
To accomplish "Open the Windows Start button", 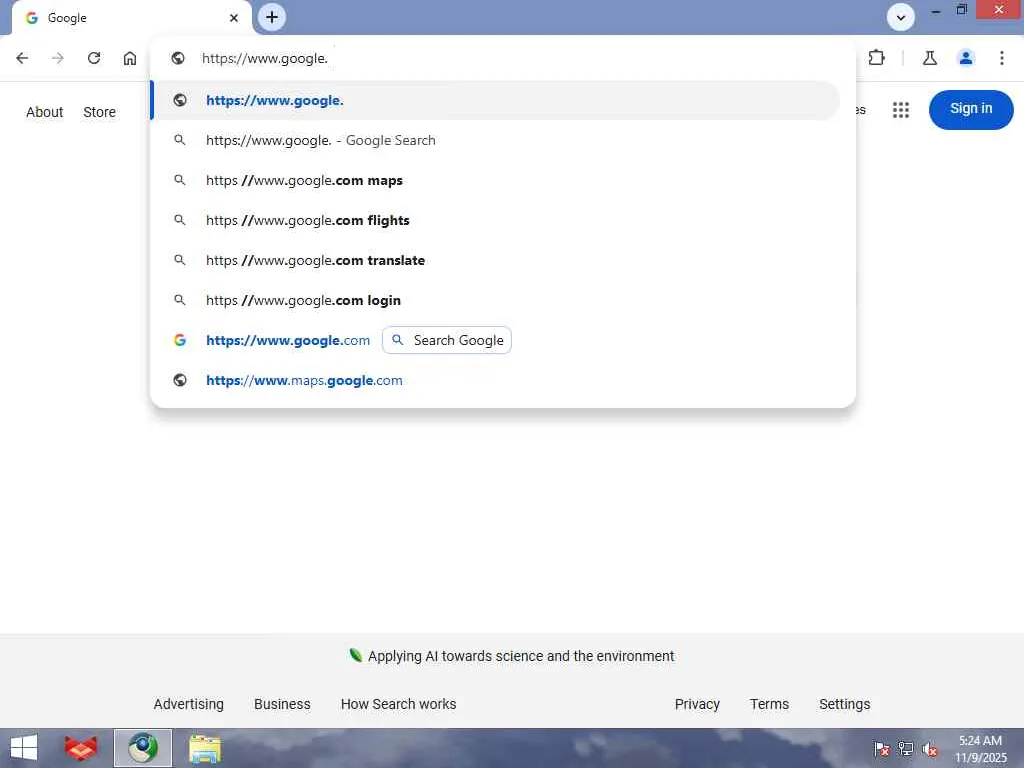I will (x=24, y=748).
